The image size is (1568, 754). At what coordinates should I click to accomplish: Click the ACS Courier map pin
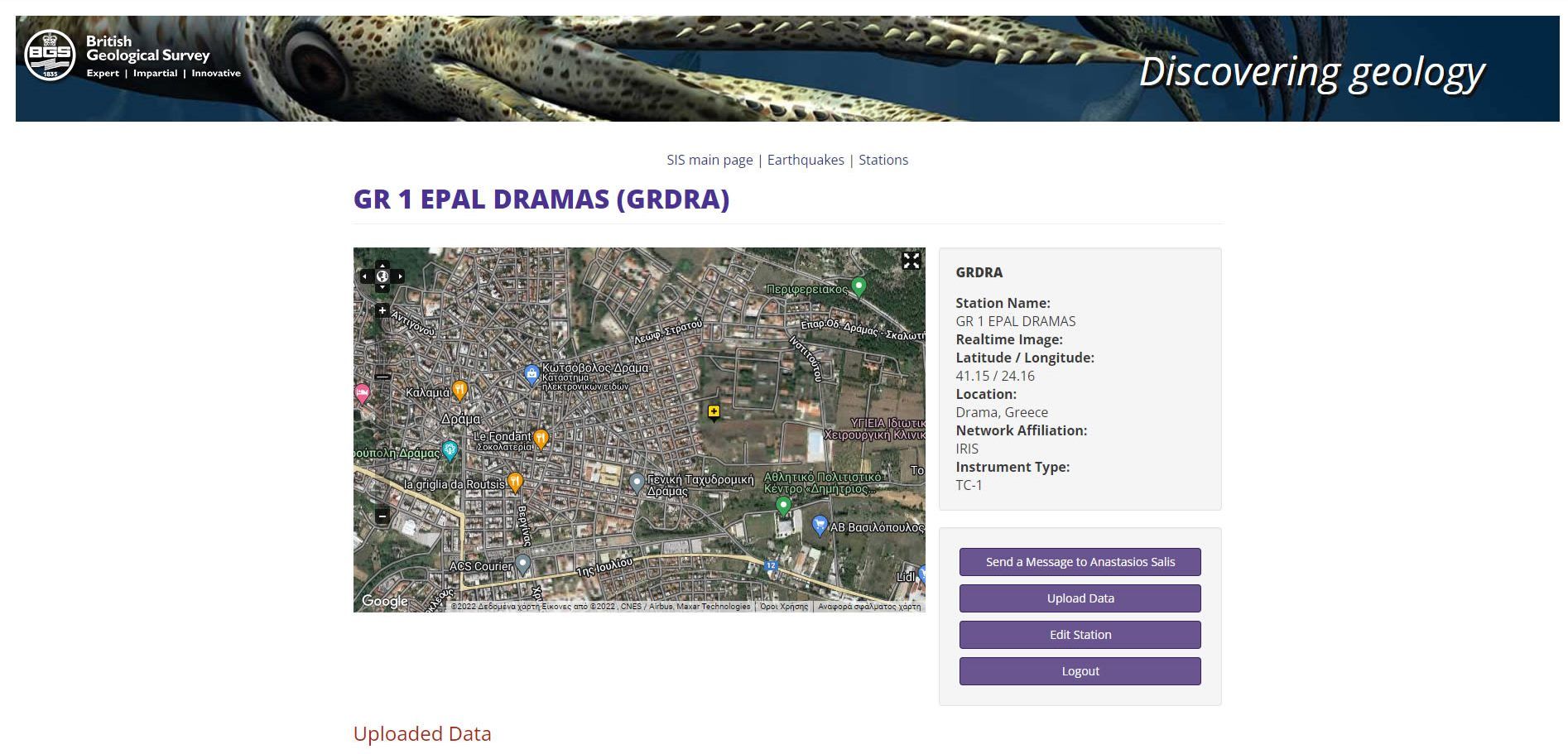pos(522,564)
